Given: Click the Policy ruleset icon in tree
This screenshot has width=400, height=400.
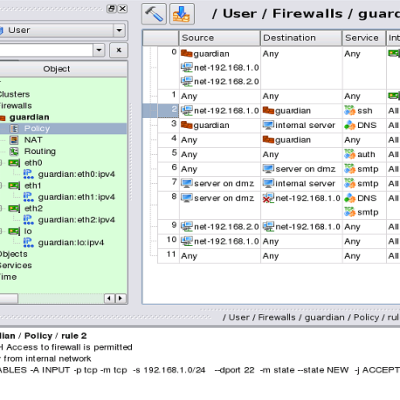Looking at the screenshot, I should [14, 129].
